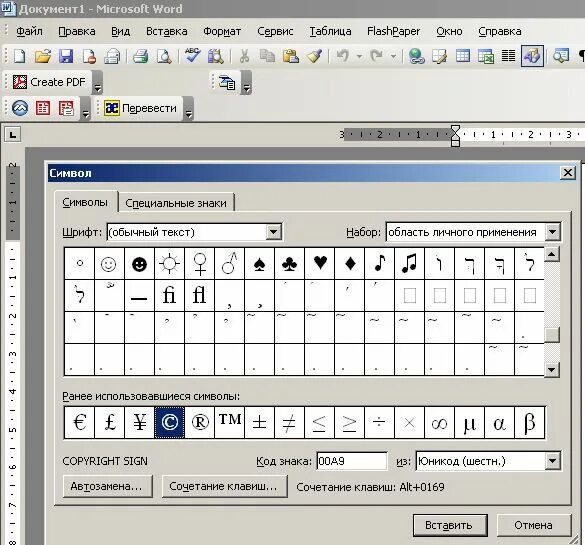Select the Euro recent symbol
The image size is (585, 545).
click(79, 422)
